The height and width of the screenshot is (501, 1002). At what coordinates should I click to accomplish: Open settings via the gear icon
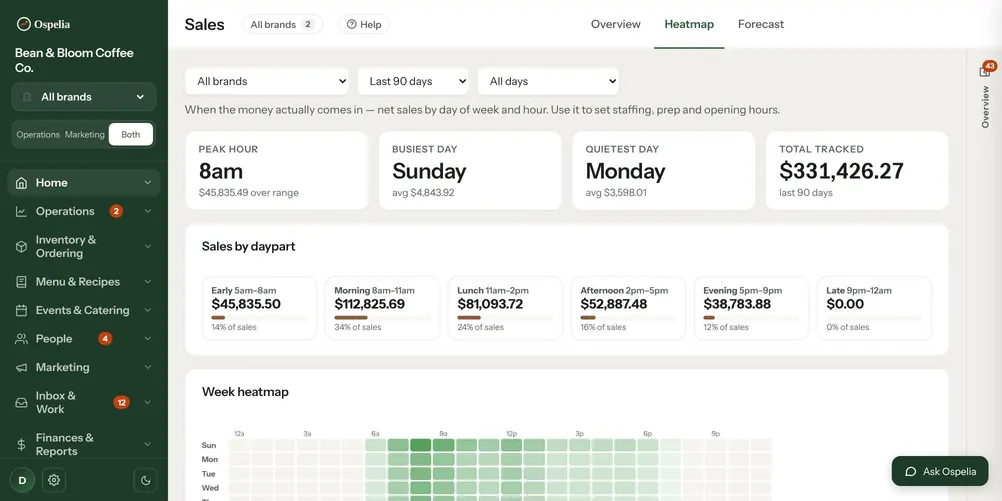click(54, 480)
